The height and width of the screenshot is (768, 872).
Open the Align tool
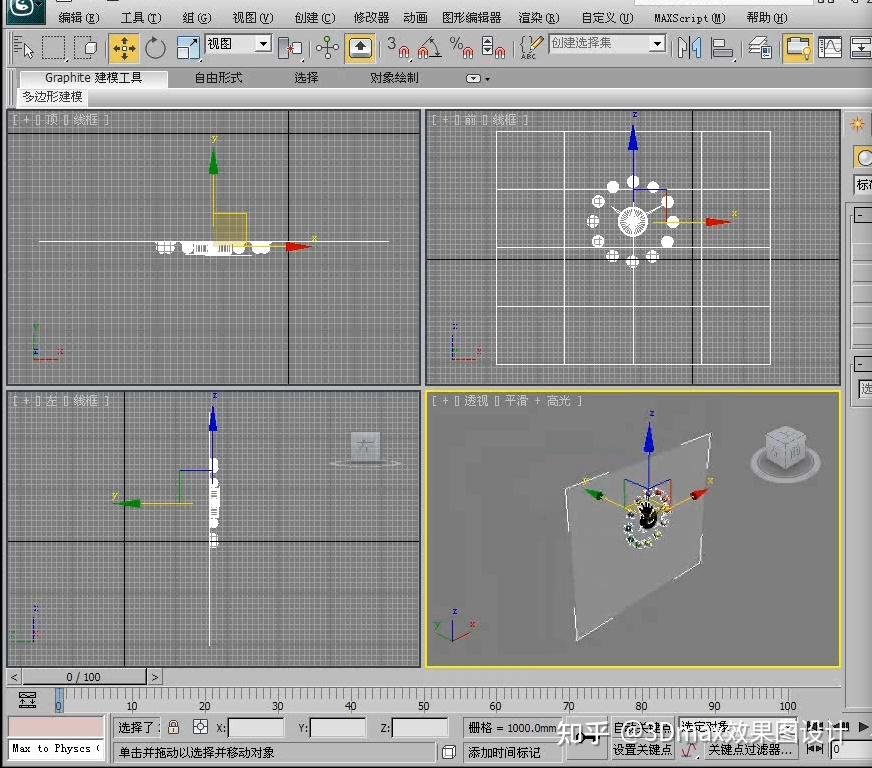722,45
